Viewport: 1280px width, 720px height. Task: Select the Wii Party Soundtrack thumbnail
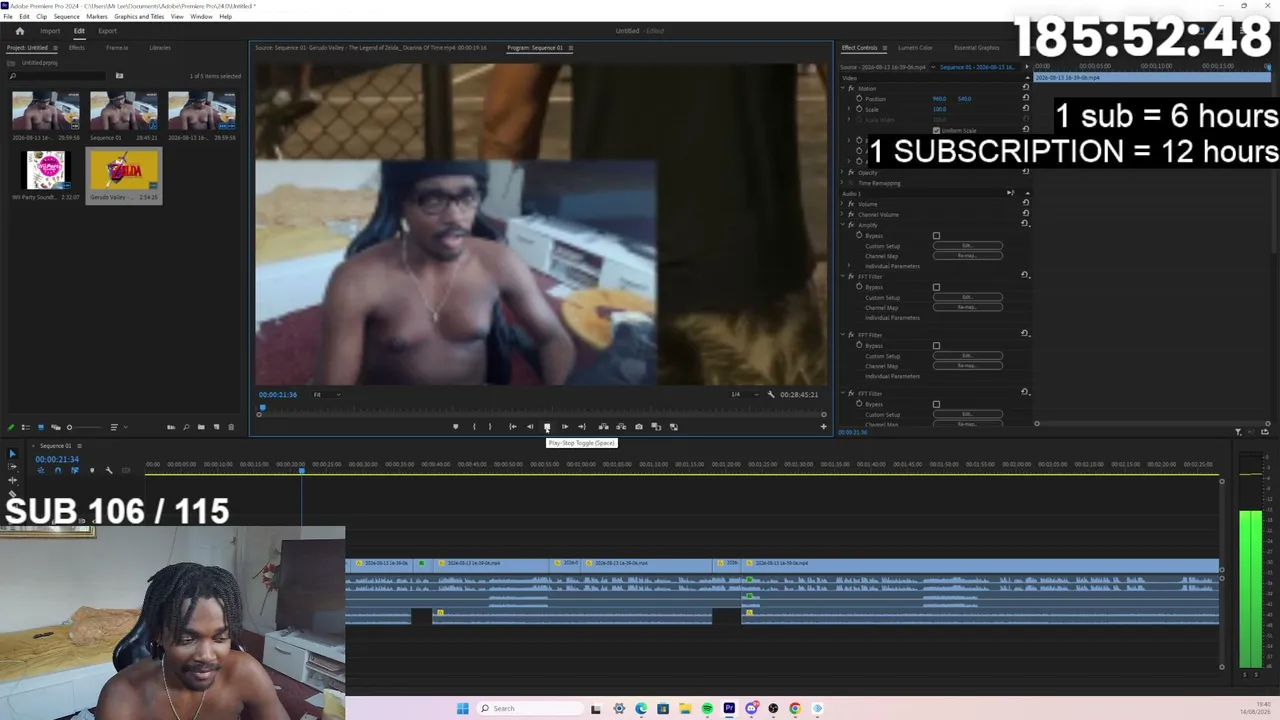tap(46, 171)
